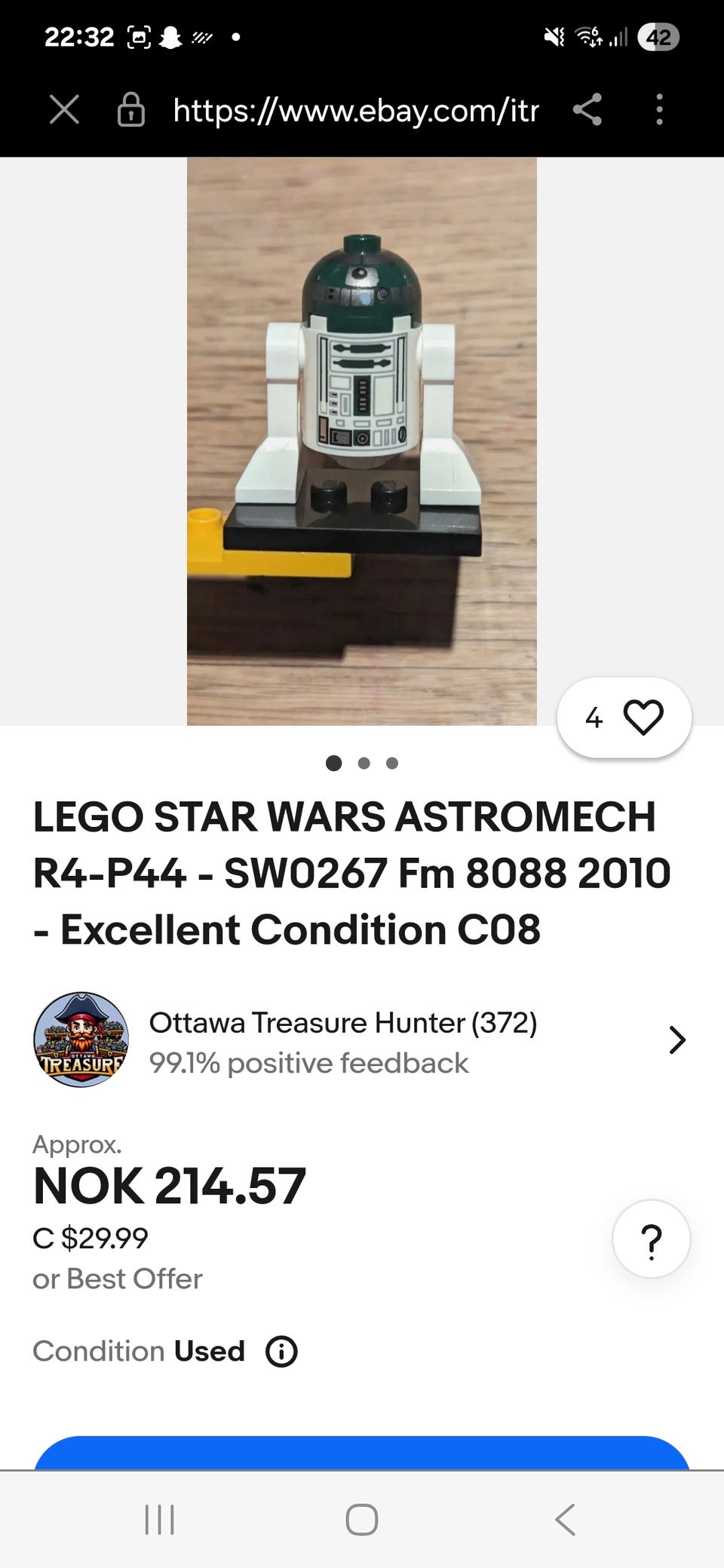Tap the padlock site security icon

(x=130, y=109)
